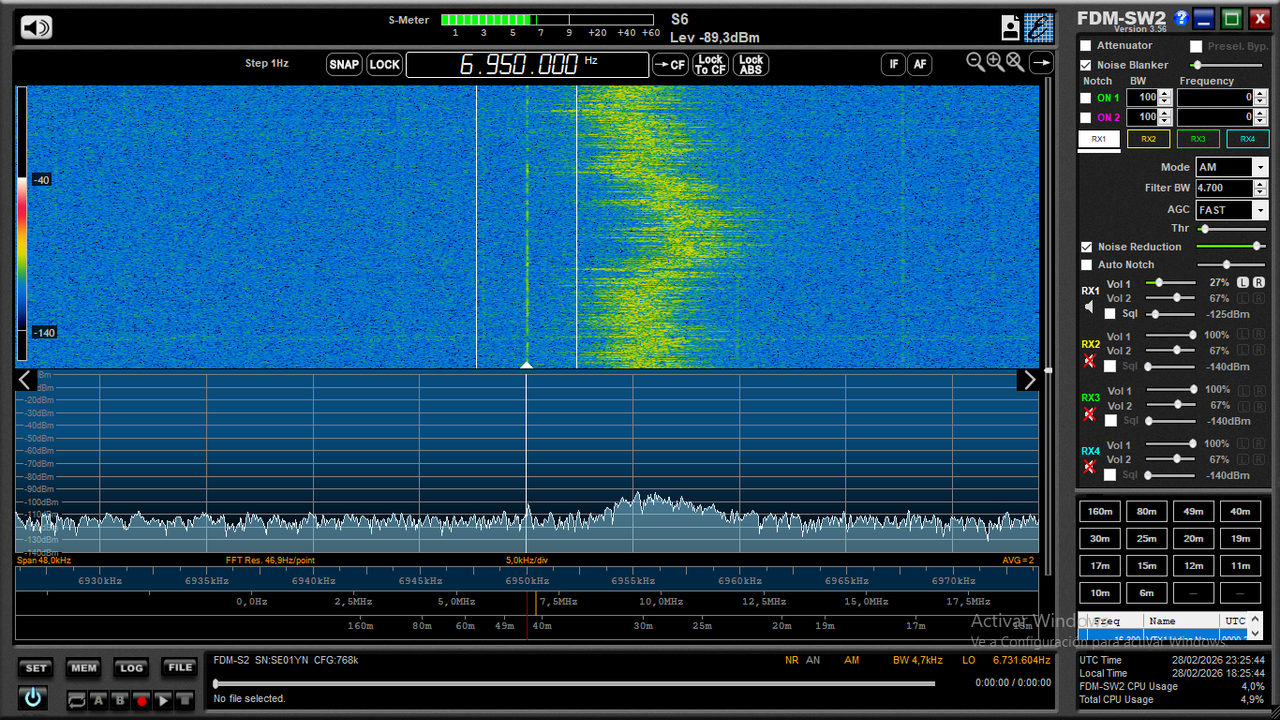Click the LOCK frequency button
1280x720 pixels.
point(384,65)
